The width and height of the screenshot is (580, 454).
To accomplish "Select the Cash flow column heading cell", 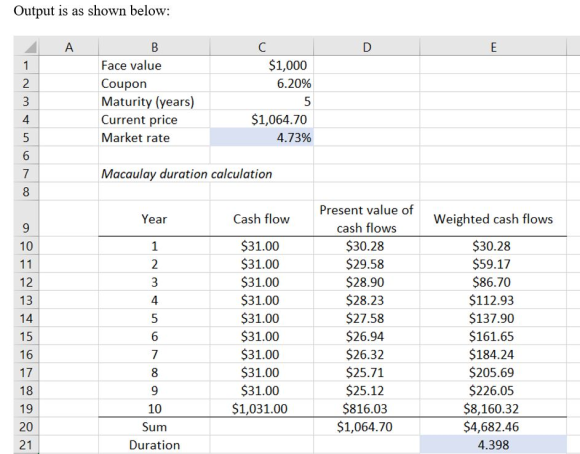I will [x=262, y=219].
